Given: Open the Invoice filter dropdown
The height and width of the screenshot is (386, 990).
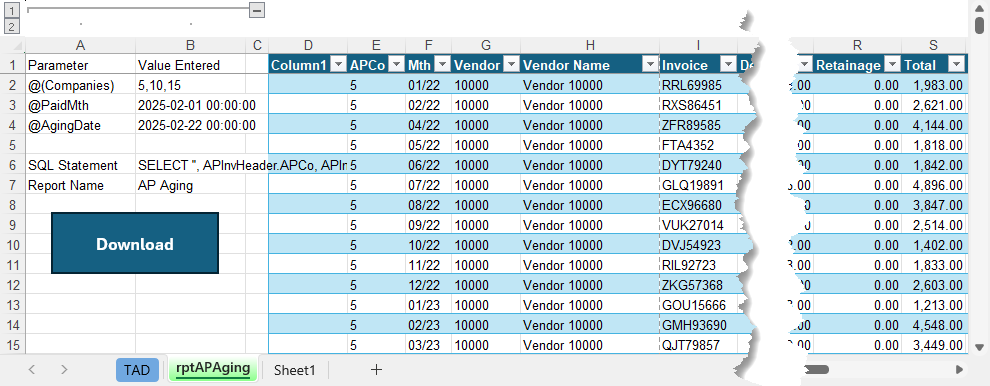Looking at the screenshot, I should click(x=728, y=64).
